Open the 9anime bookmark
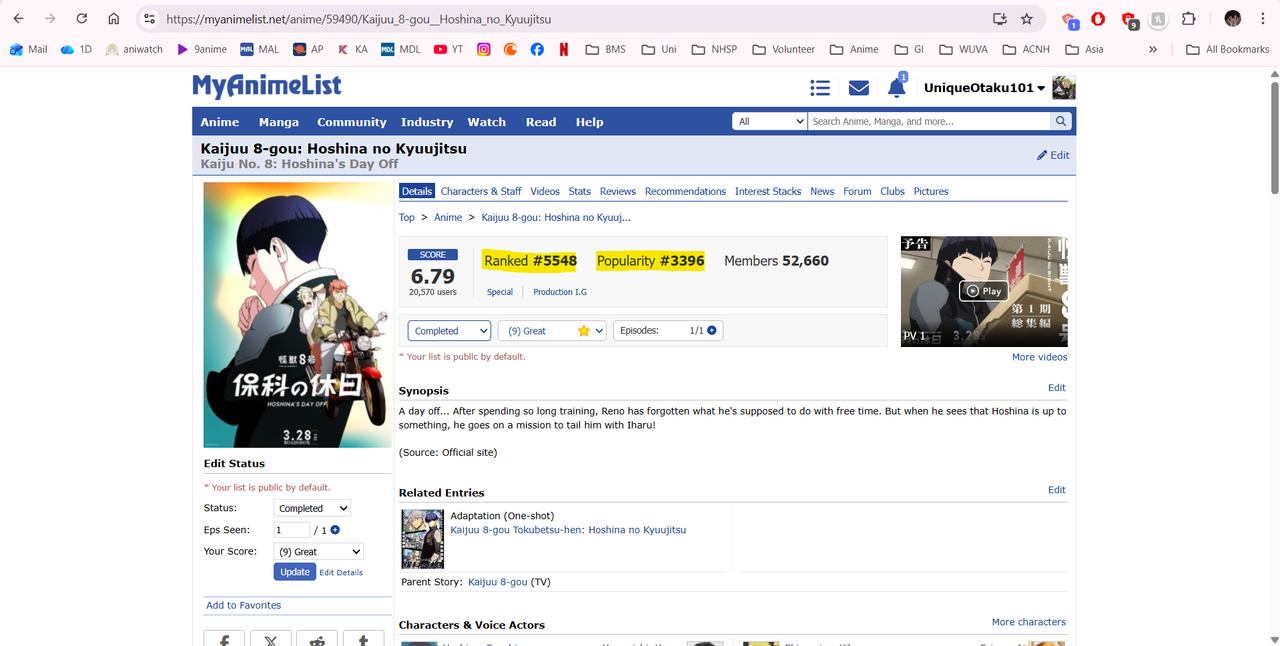1280x646 pixels. [202, 49]
